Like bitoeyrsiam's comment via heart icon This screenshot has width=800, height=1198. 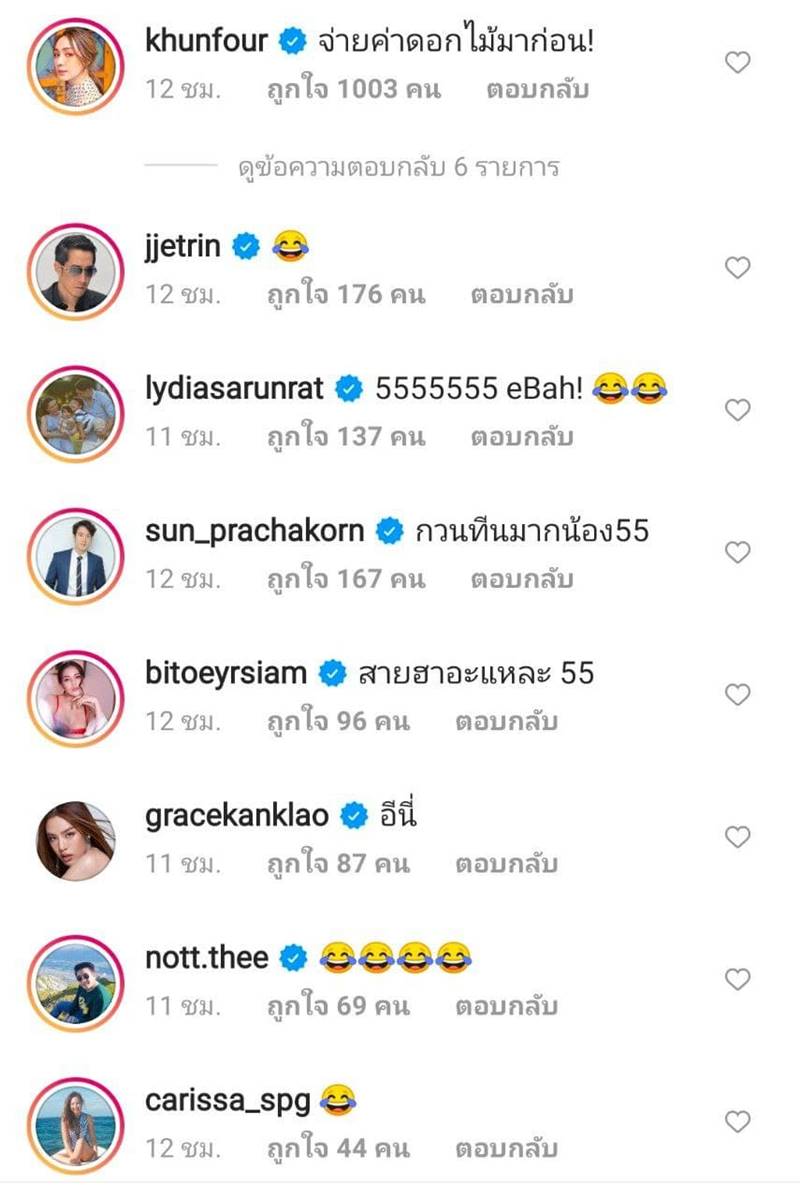(737, 695)
